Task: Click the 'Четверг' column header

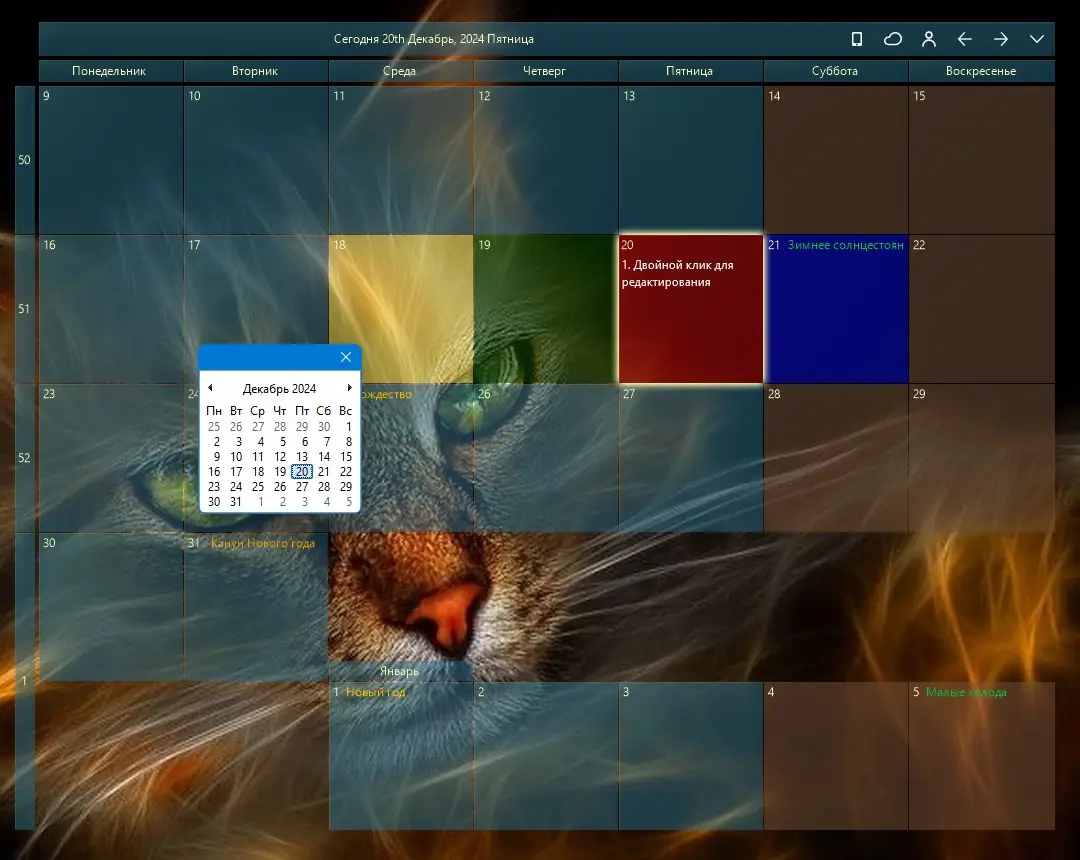Action: click(545, 71)
